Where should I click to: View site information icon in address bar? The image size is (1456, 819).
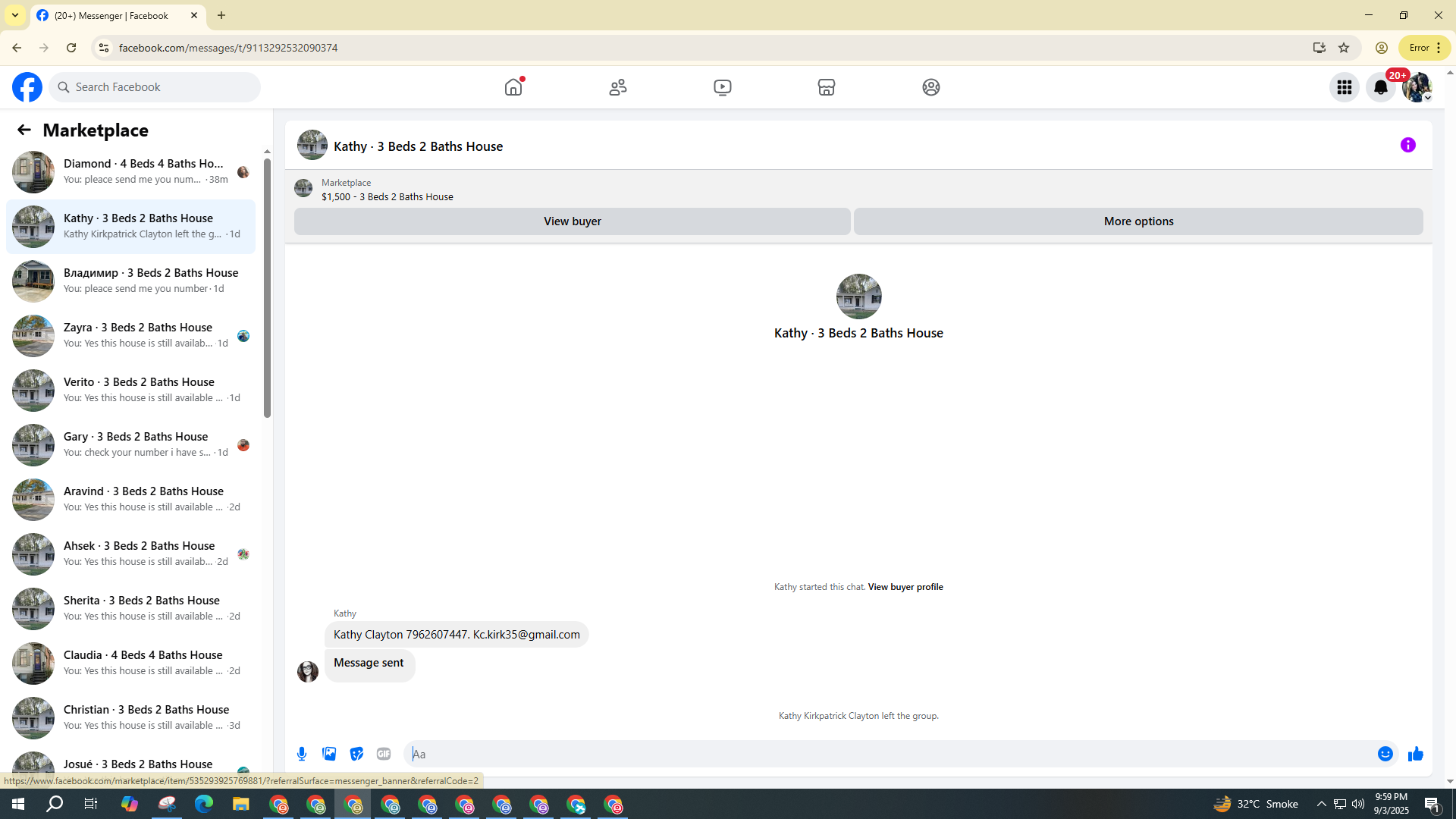point(104,48)
